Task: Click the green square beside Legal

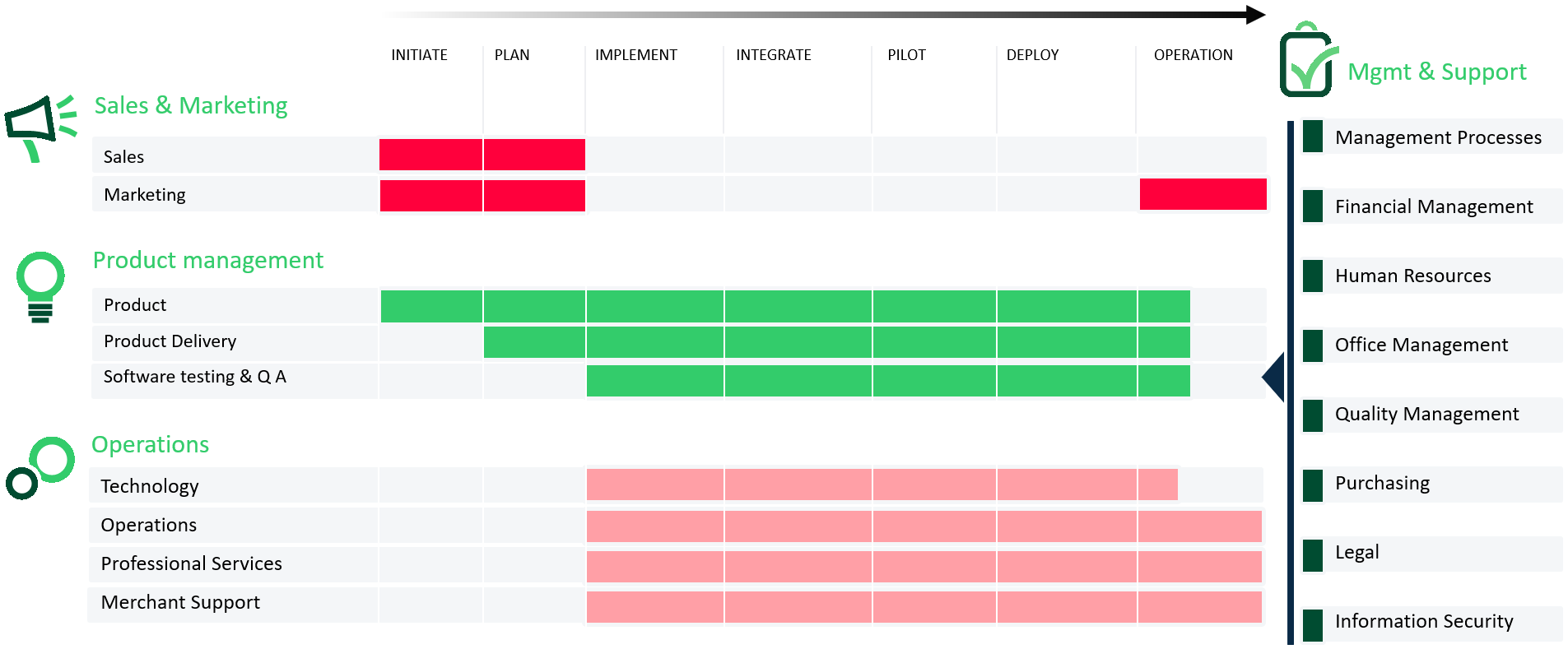Action: point(1313,554)
